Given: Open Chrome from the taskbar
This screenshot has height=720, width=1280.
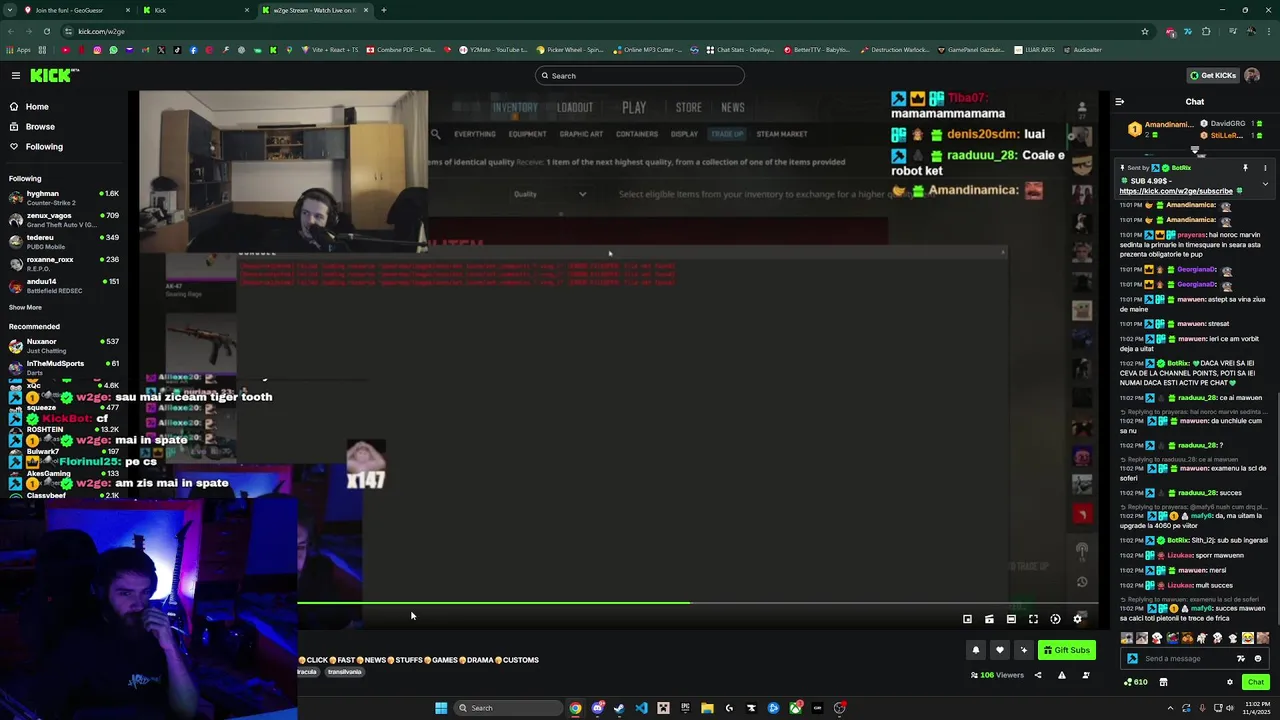Looking at the screenshot, I should pyautogui.click(x=575, y=708).
